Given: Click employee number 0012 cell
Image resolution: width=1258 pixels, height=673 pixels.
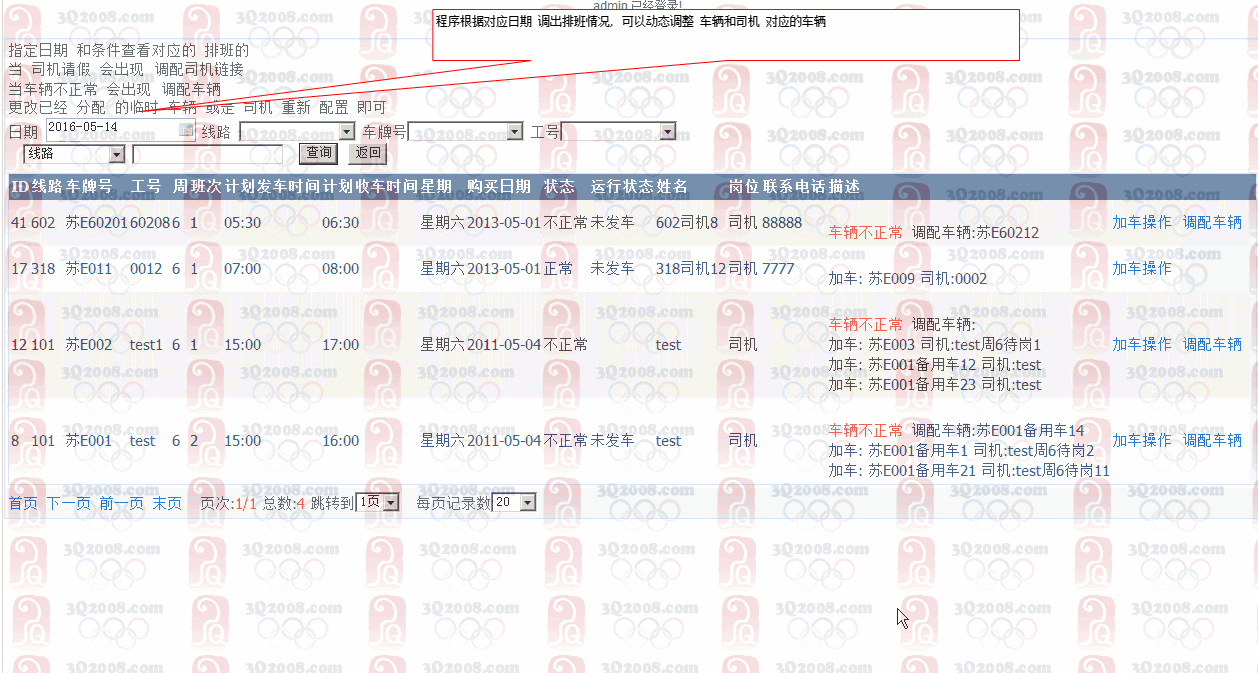Looking at the screenshot, I should pyautogui.click(x=146, y=268).
